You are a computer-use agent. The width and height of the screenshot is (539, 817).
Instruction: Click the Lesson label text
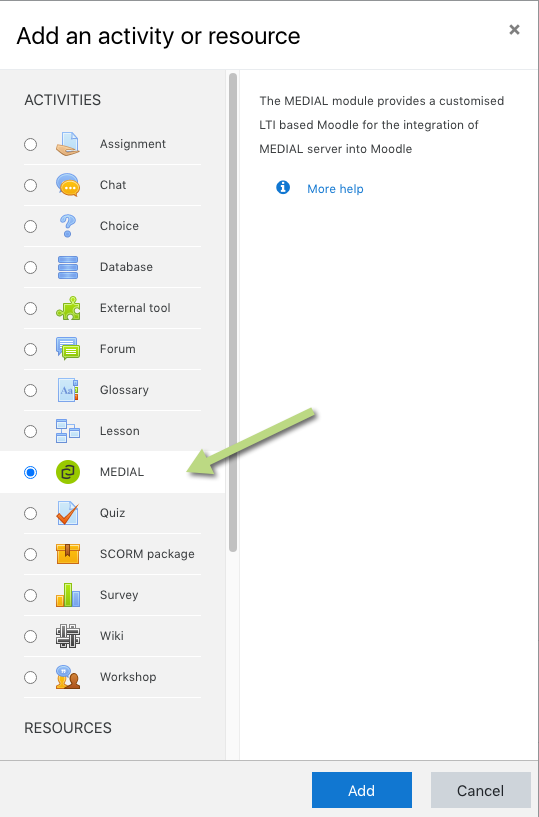[x=119, y=431]
